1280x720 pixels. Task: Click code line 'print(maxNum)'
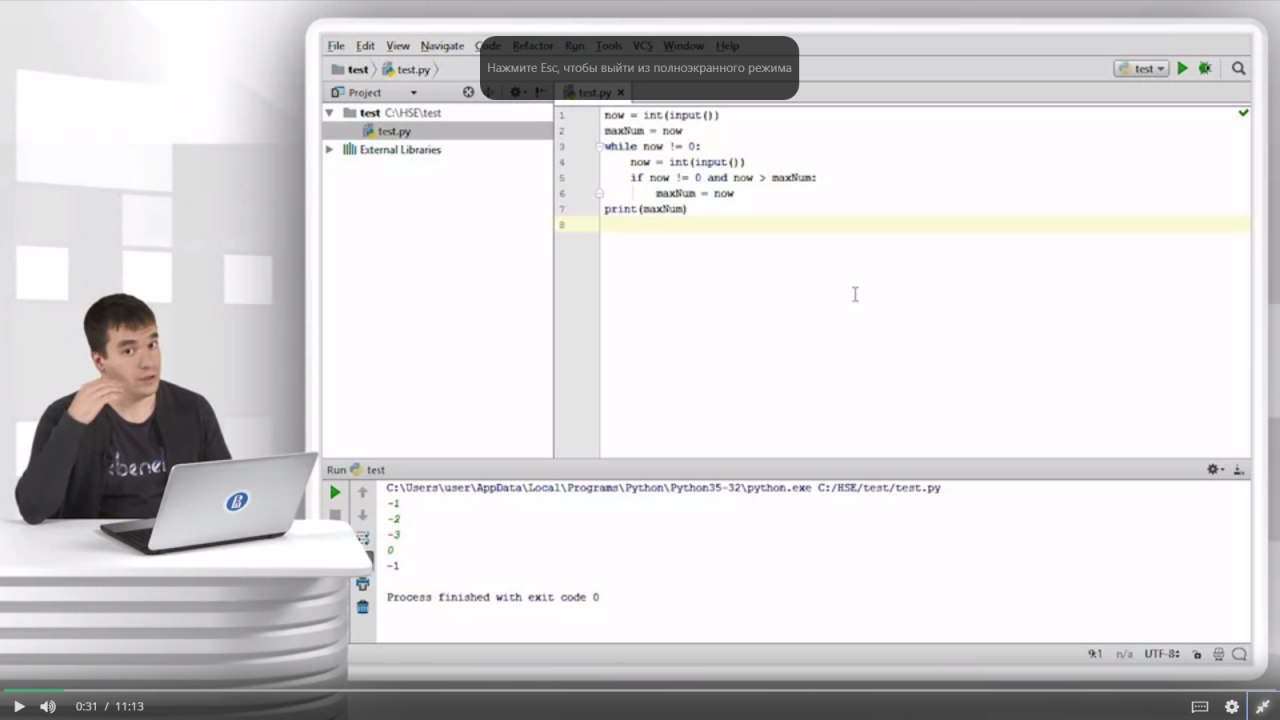click(645, 209)
